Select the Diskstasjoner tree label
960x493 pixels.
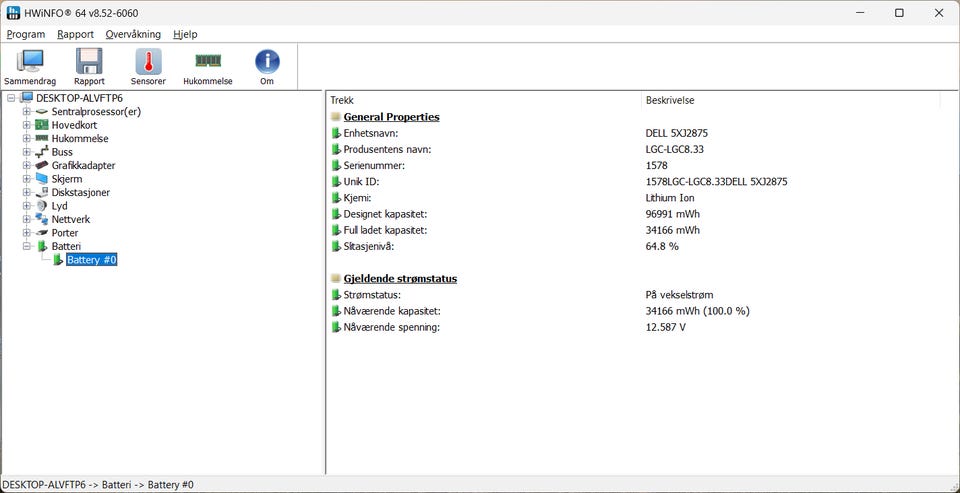pyautogui.click(x=81, y=192)
